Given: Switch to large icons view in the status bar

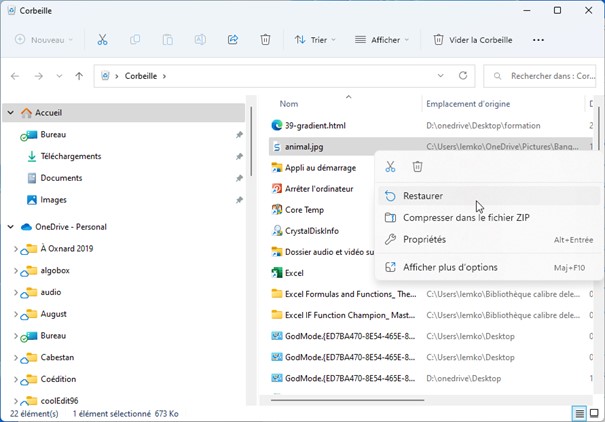Looking at the screenshot, I should pos(595,413).
